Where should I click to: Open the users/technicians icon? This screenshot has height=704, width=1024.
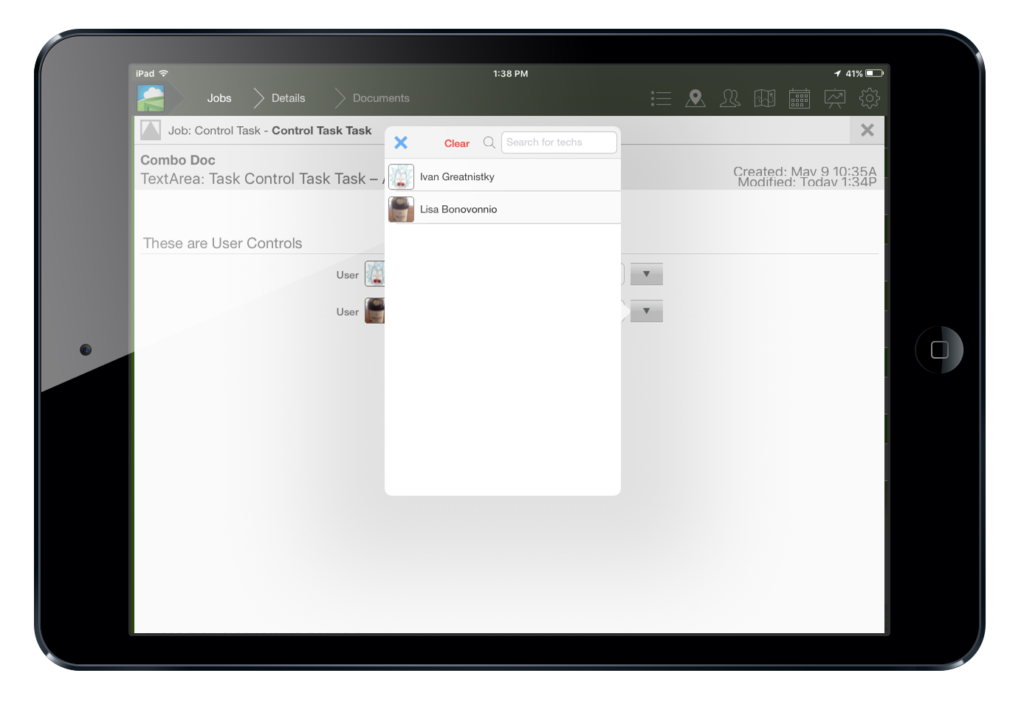coord(729,99)
